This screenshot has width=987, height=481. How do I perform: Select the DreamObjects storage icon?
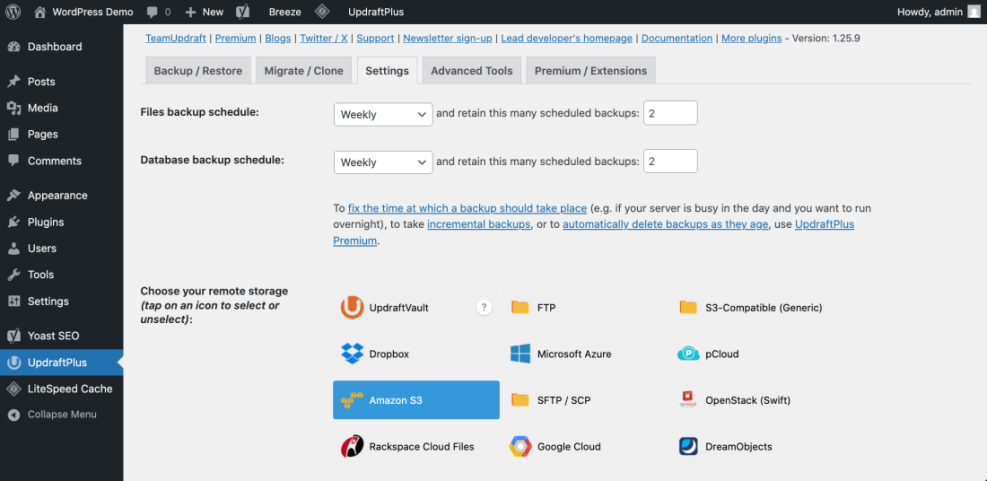tap(688, 446)
